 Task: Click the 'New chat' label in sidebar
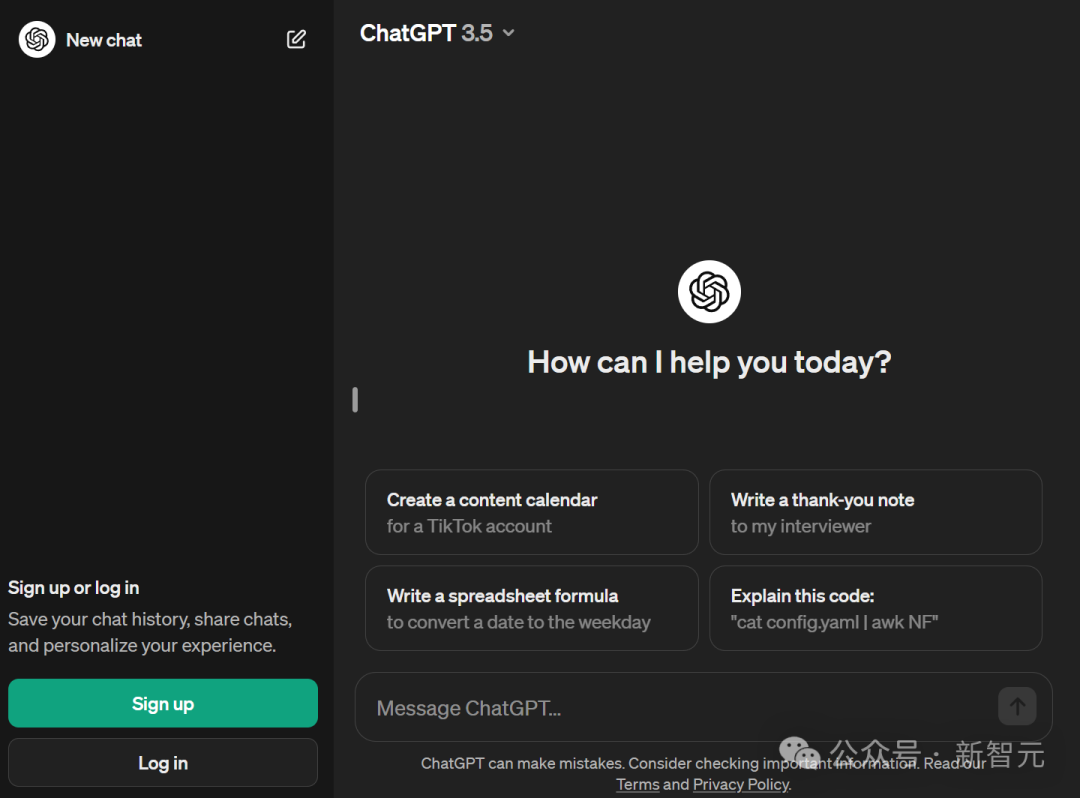104,40
